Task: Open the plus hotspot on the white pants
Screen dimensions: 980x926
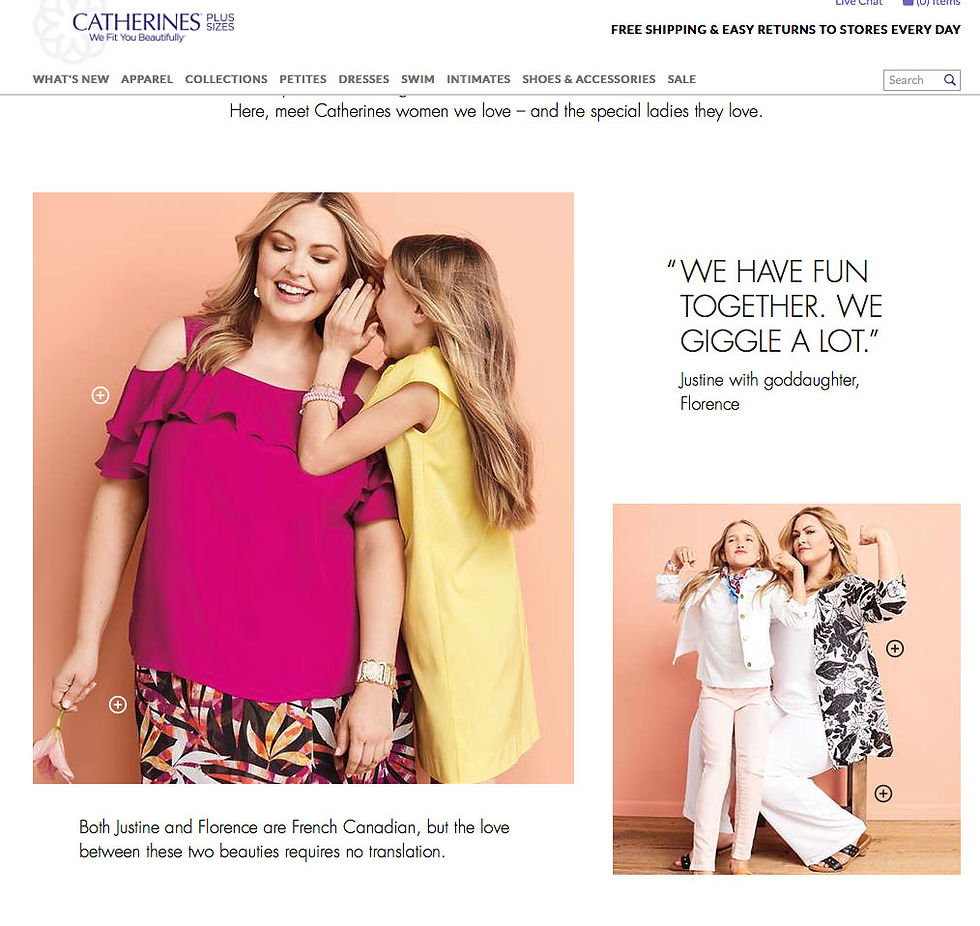Action: click(x=883, y=794)
